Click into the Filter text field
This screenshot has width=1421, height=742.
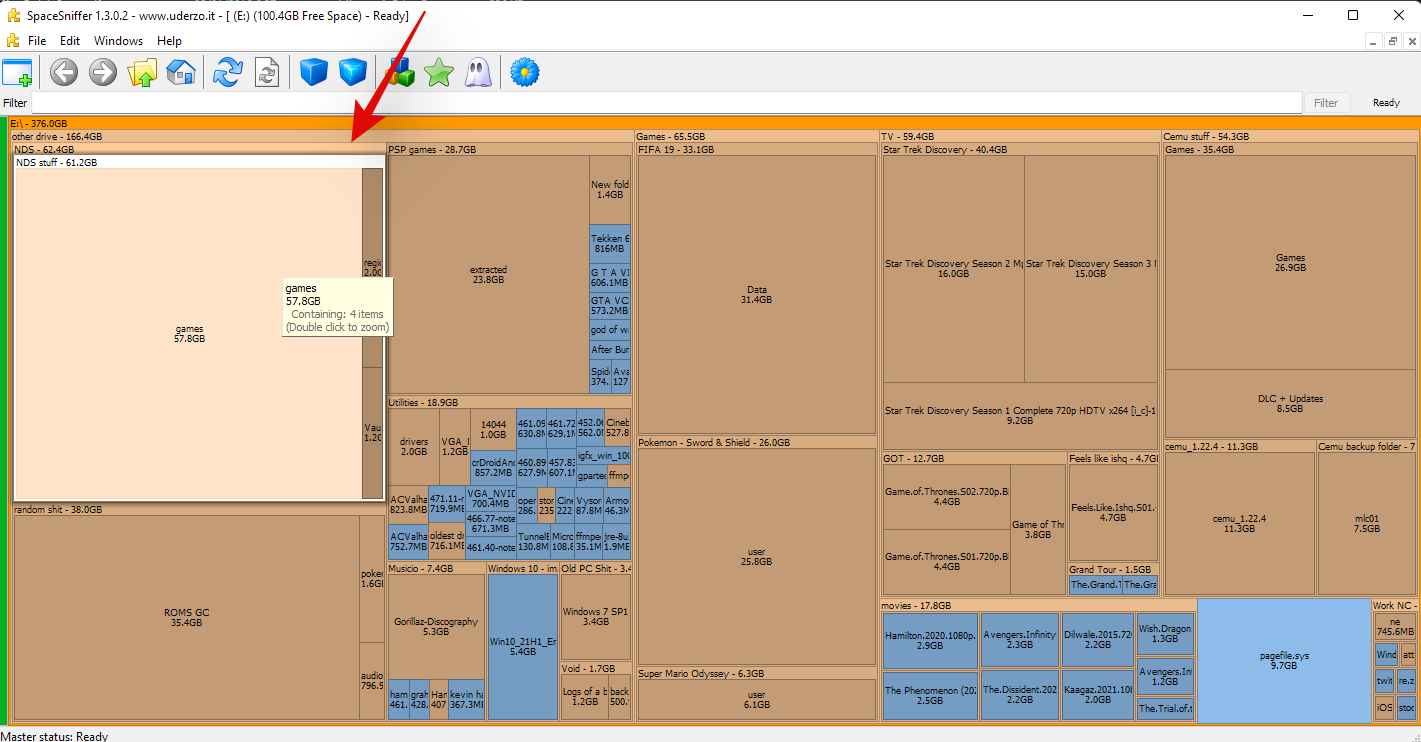tap(666, 103)
